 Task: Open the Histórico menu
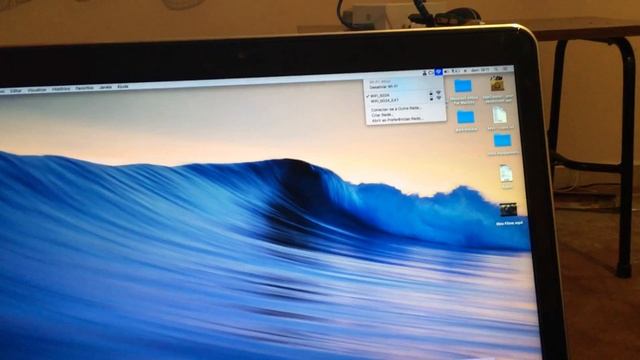pos(61,89)
